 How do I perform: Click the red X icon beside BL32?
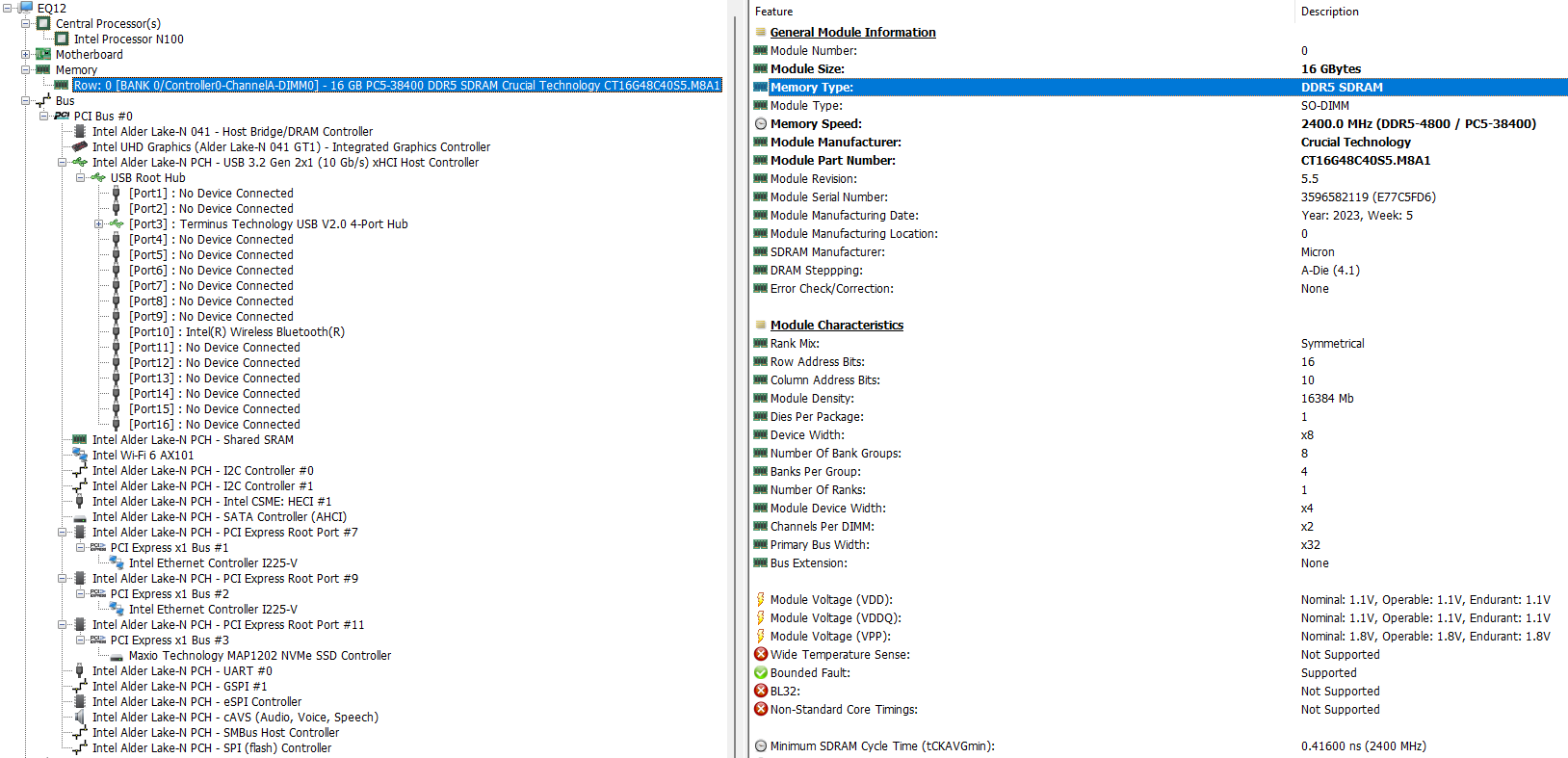pyautogui.click(x=761, y=691)
